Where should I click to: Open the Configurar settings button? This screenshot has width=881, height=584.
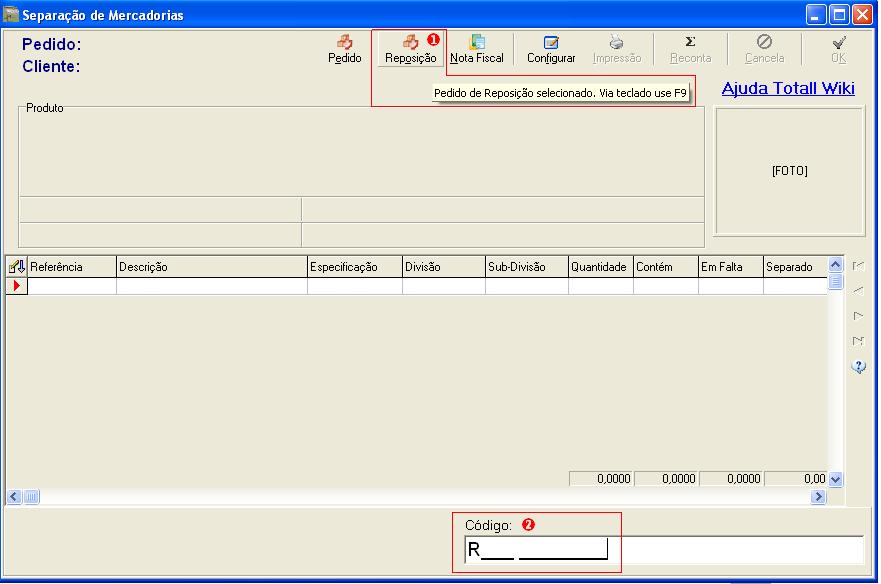tap(551, 49)
